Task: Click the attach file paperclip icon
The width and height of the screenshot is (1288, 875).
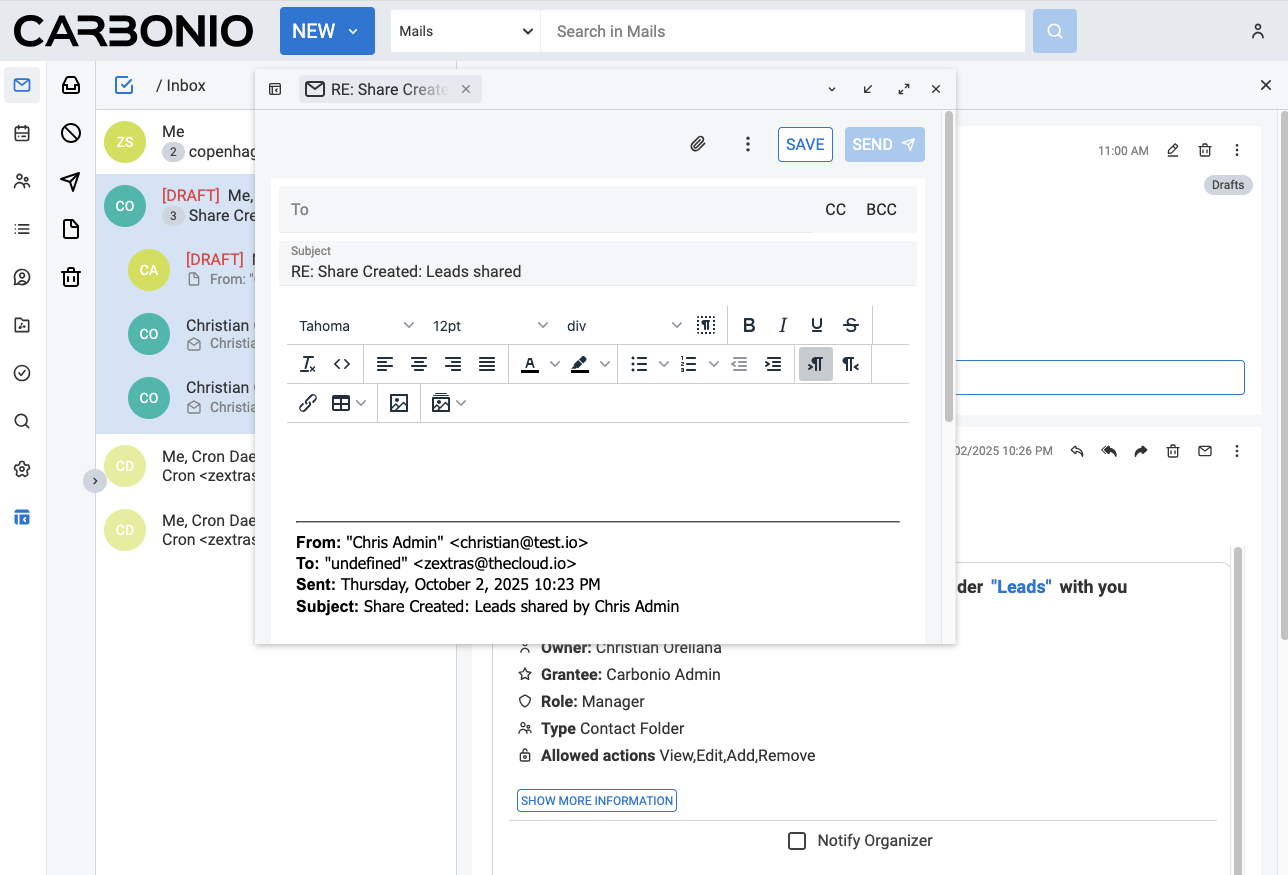Action: [x=698, y=144]
